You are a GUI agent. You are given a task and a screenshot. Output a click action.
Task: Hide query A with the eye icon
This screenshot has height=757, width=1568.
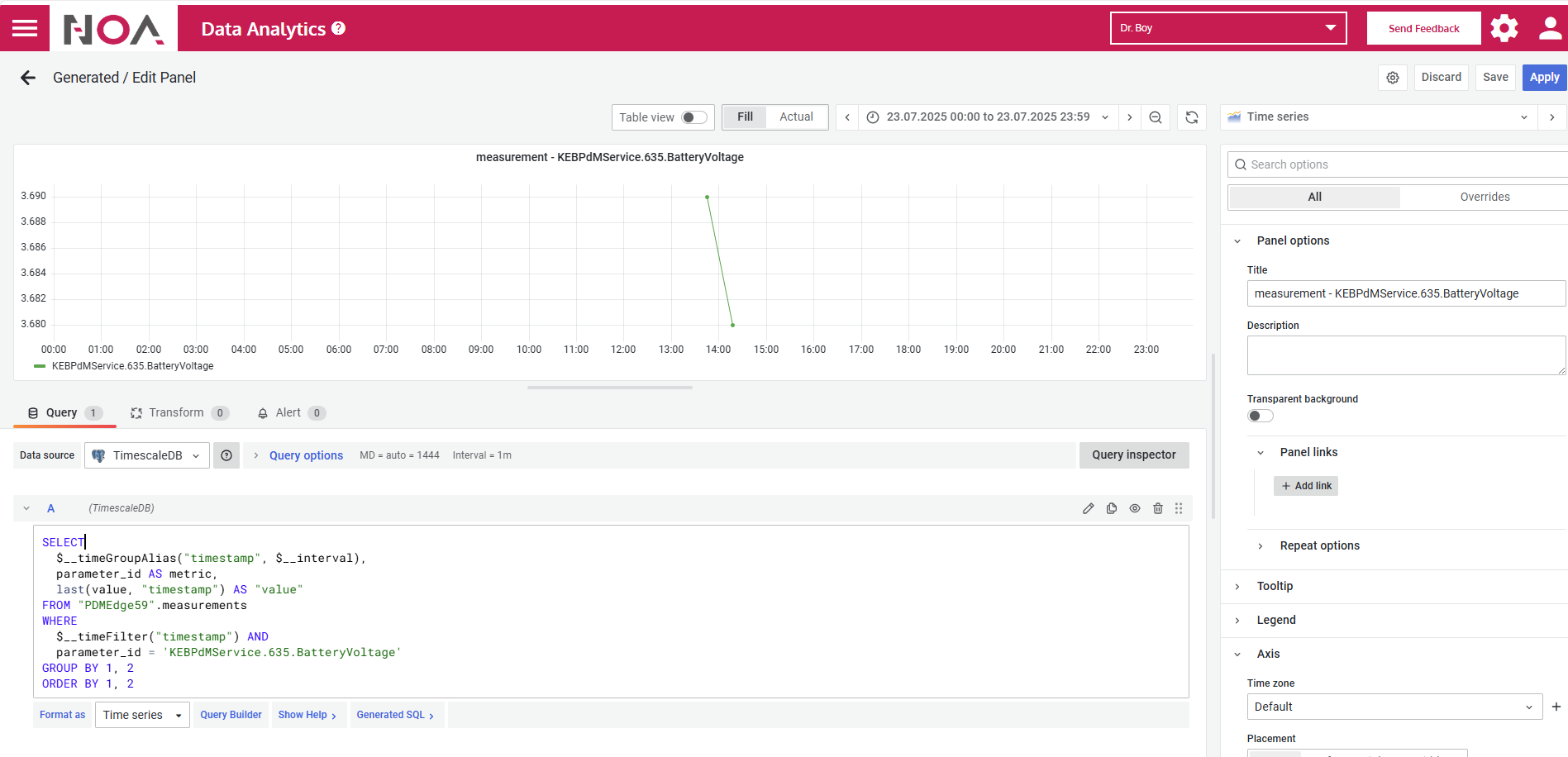click(x=1135, y=508)
